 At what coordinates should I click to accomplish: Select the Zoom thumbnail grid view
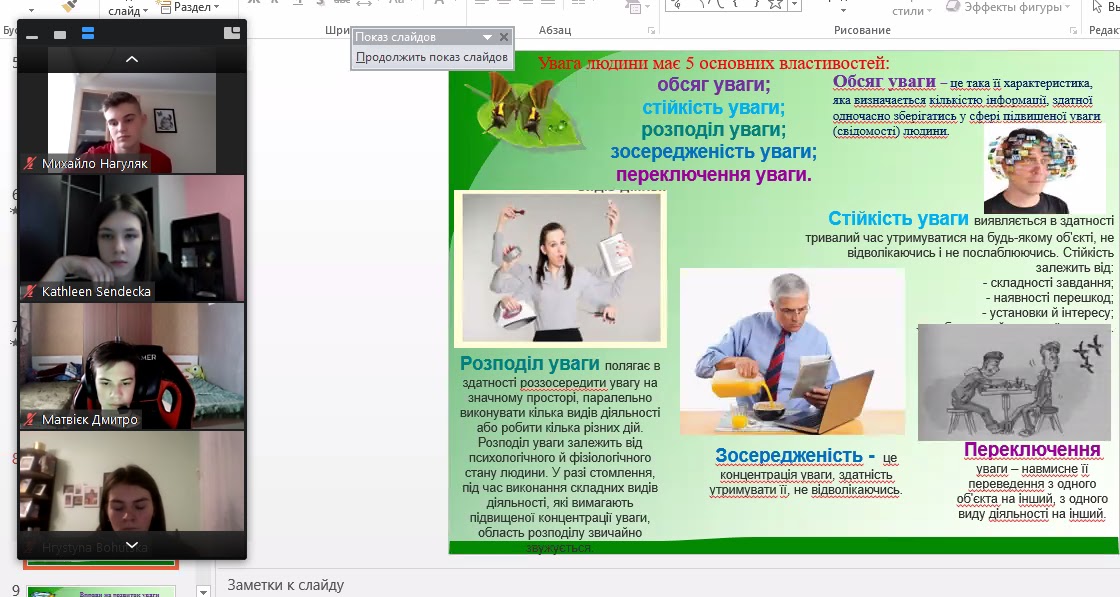click(88, 34)
